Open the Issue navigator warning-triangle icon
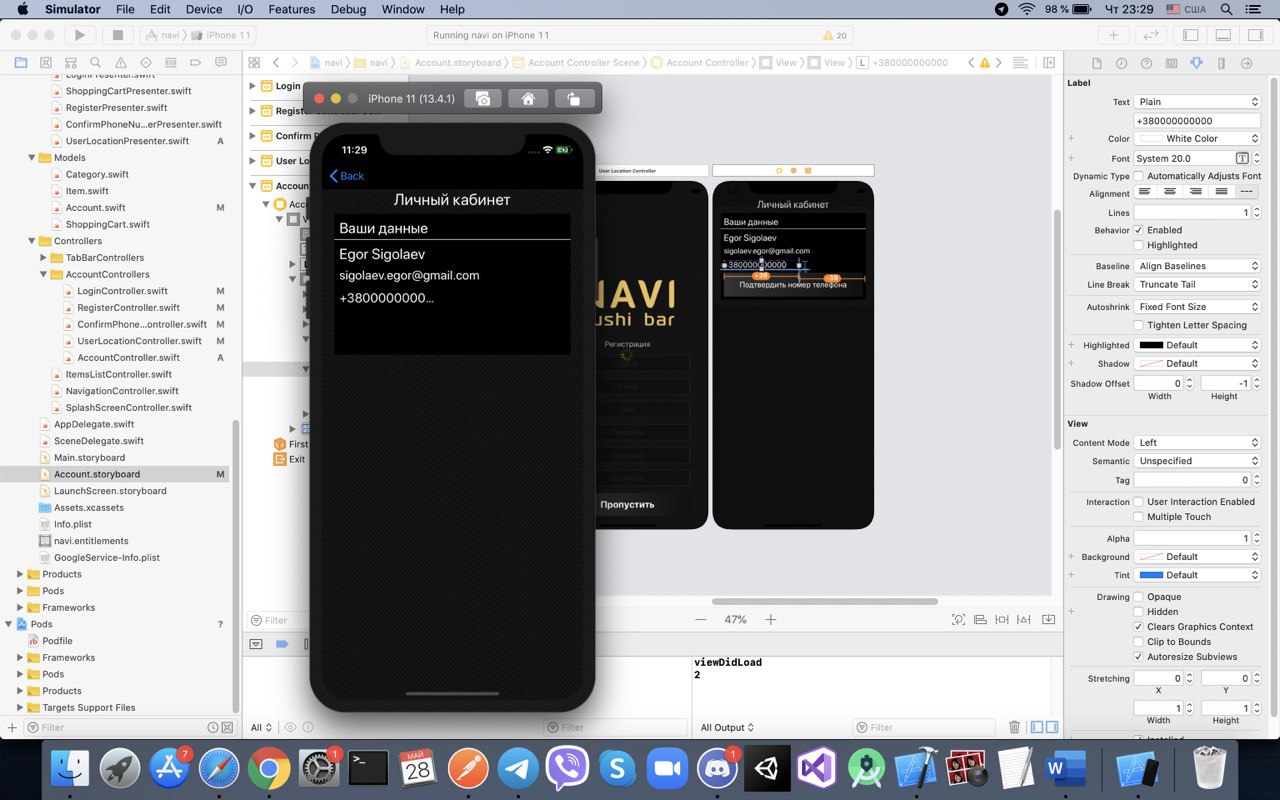The height and width of the screenshot is (800, 1280). [122, 62]
